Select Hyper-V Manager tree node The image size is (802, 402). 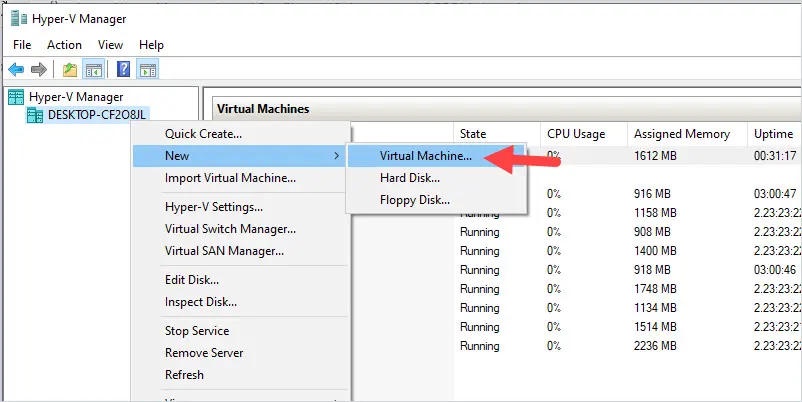pos(76,97)
